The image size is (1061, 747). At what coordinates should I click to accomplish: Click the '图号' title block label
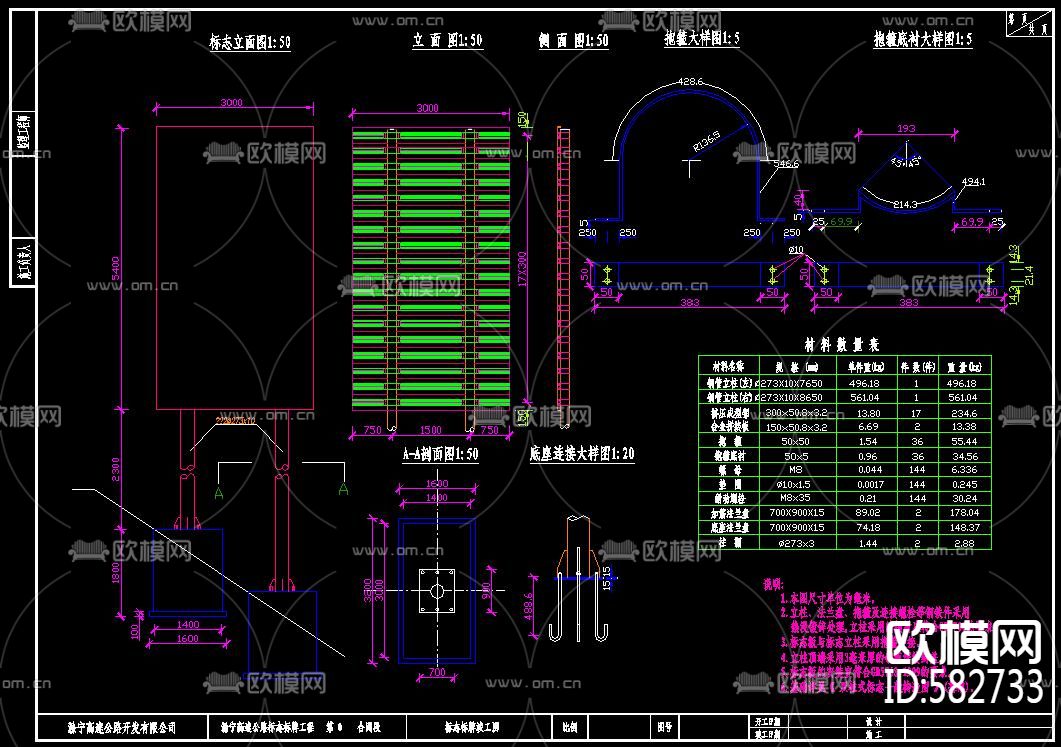(664, 727)
